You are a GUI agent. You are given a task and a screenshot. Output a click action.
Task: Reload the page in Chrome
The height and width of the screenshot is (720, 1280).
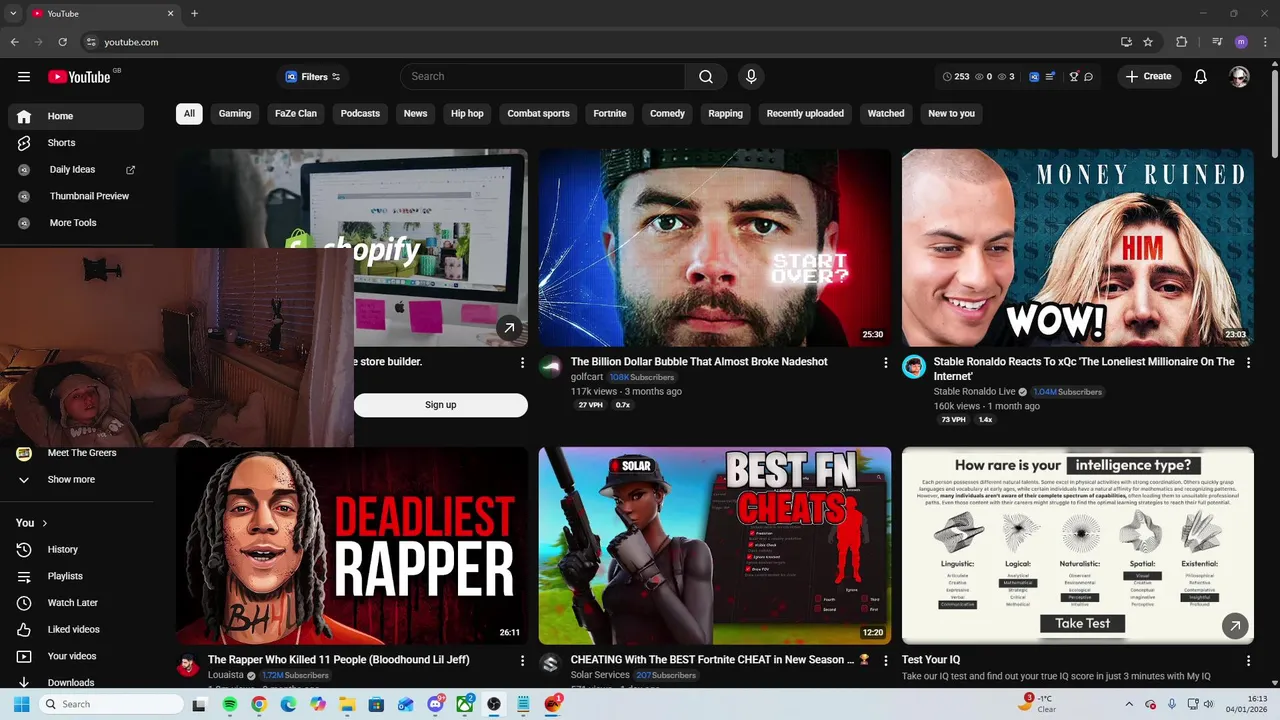pos(62,42)
